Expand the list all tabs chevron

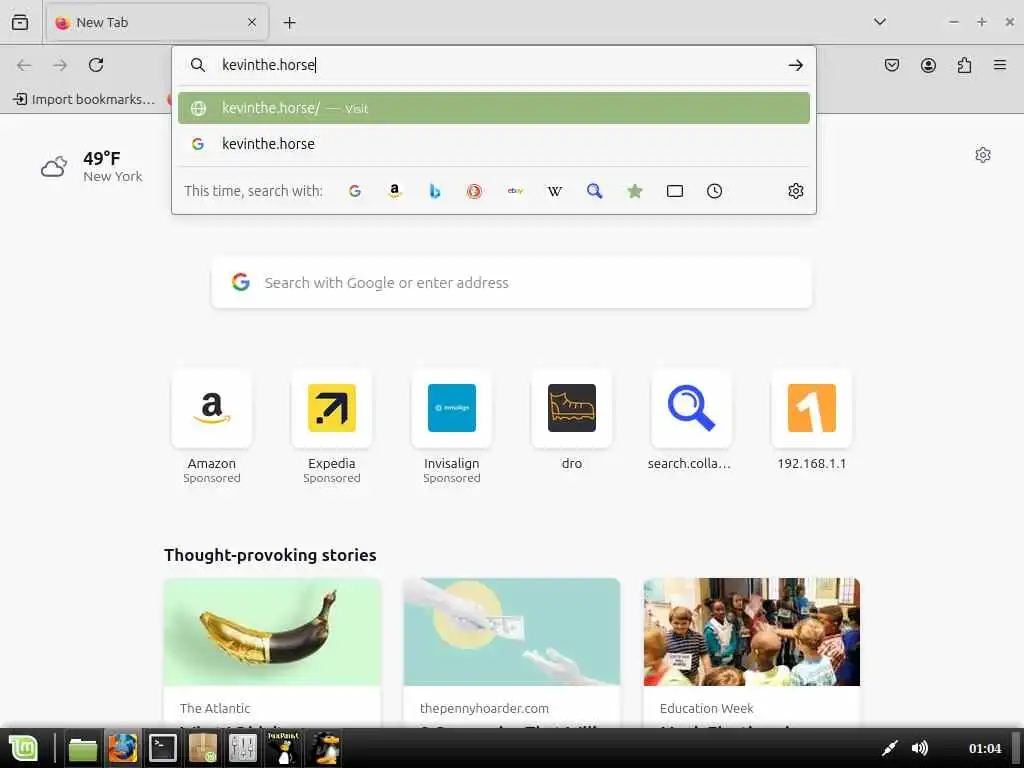click(880, 22)
